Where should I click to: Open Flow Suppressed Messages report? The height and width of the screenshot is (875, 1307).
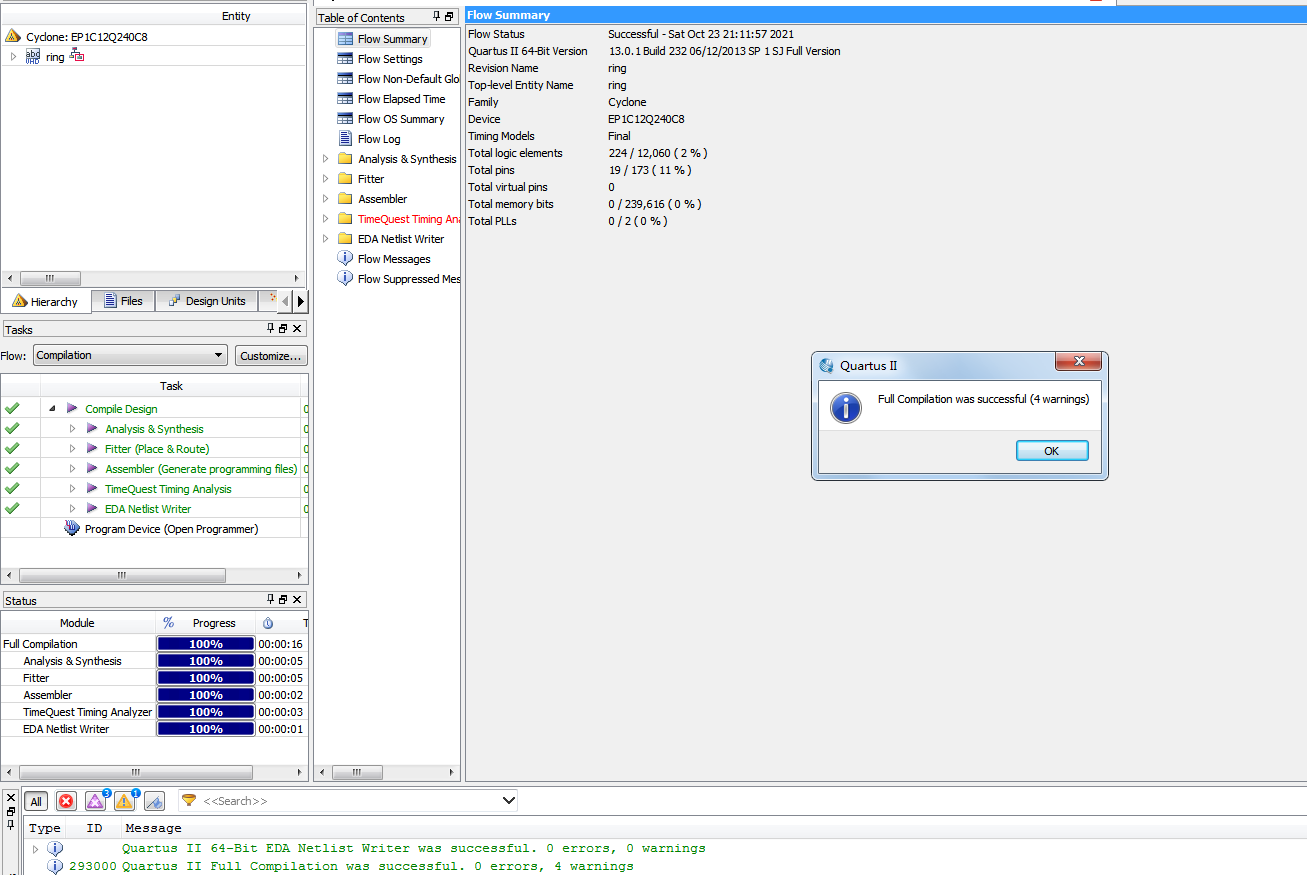click(399, 279)
